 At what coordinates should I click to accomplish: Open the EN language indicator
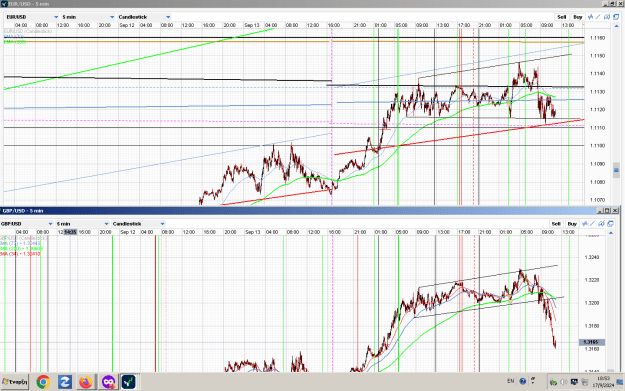tap(511, 381)
